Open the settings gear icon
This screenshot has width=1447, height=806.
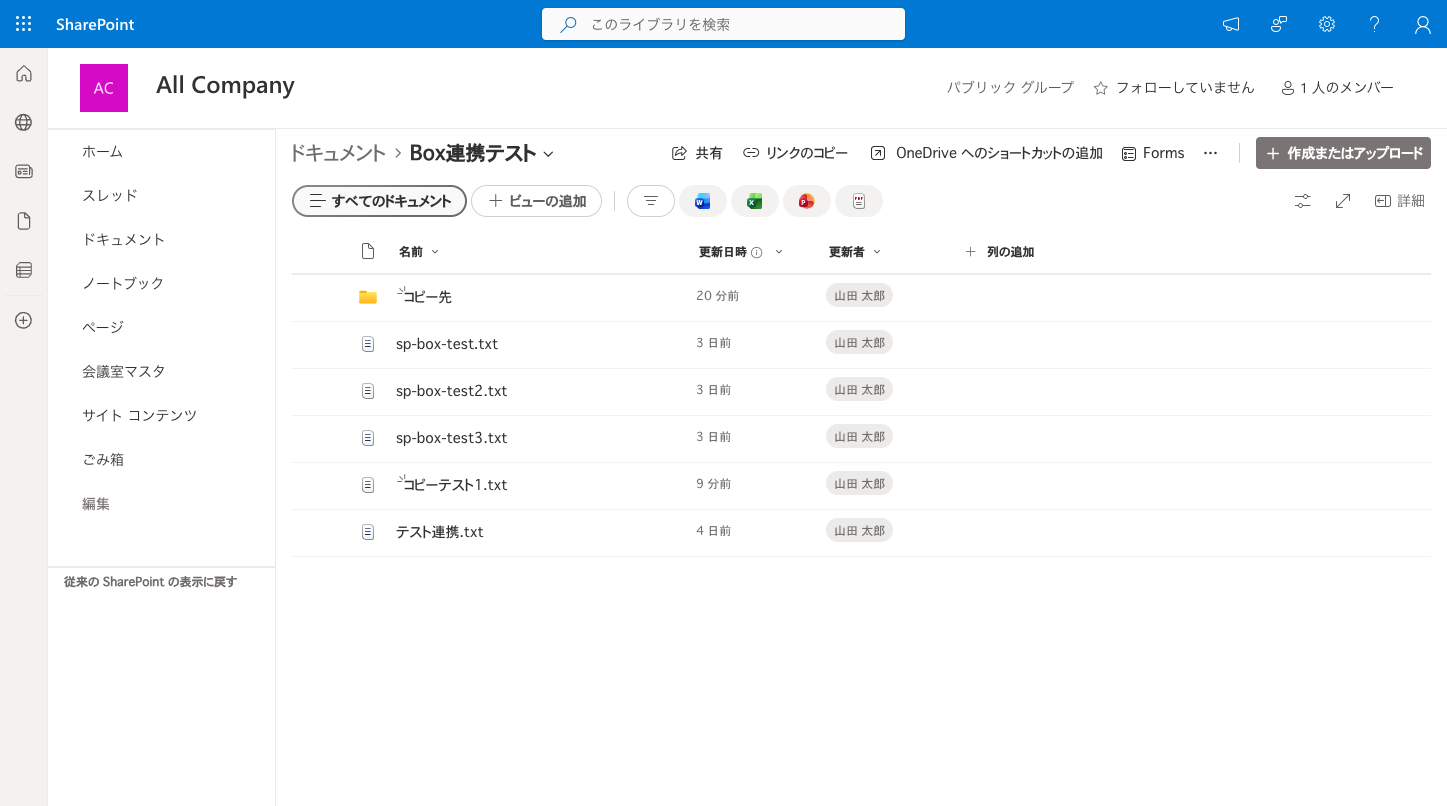click(1327, 24)
